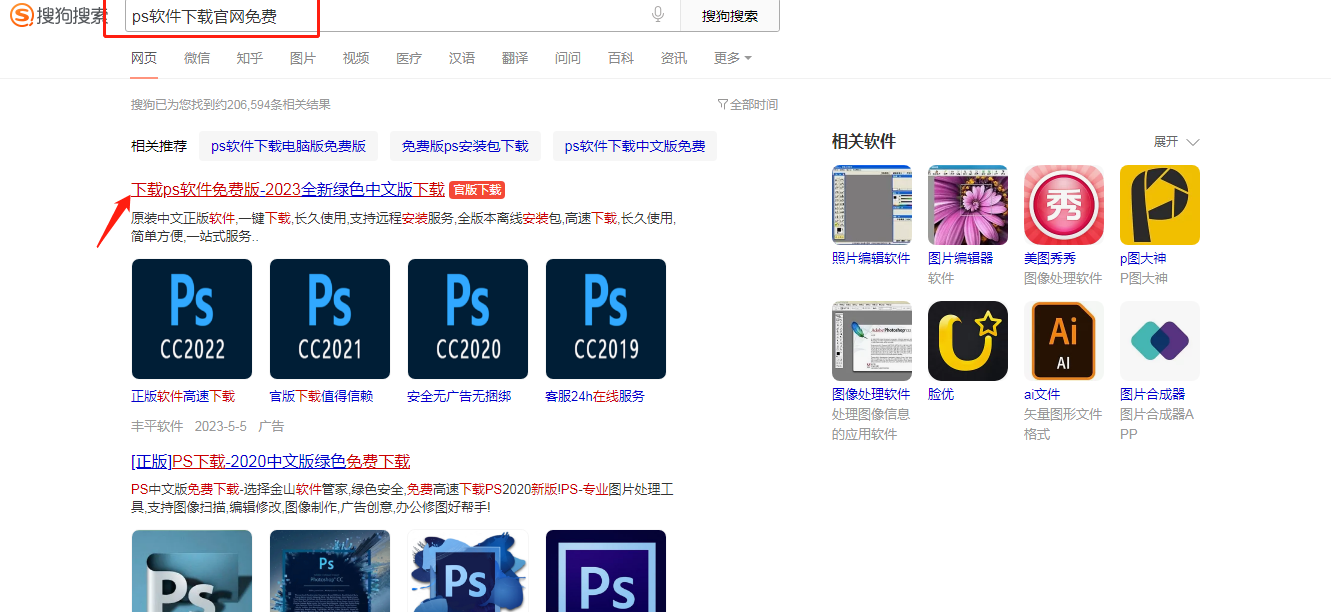This screenshot has height=612, width=1331.
Task: Click suggestion ps软件下载电脑版免费版
Action: tap(288, 146)
